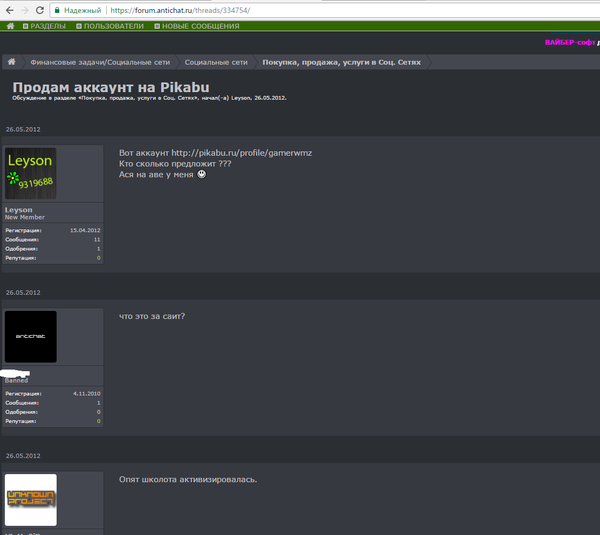Click the post text что это за сайт?
600x535 pixels.
pyautogui.click(x=152, y=316)
